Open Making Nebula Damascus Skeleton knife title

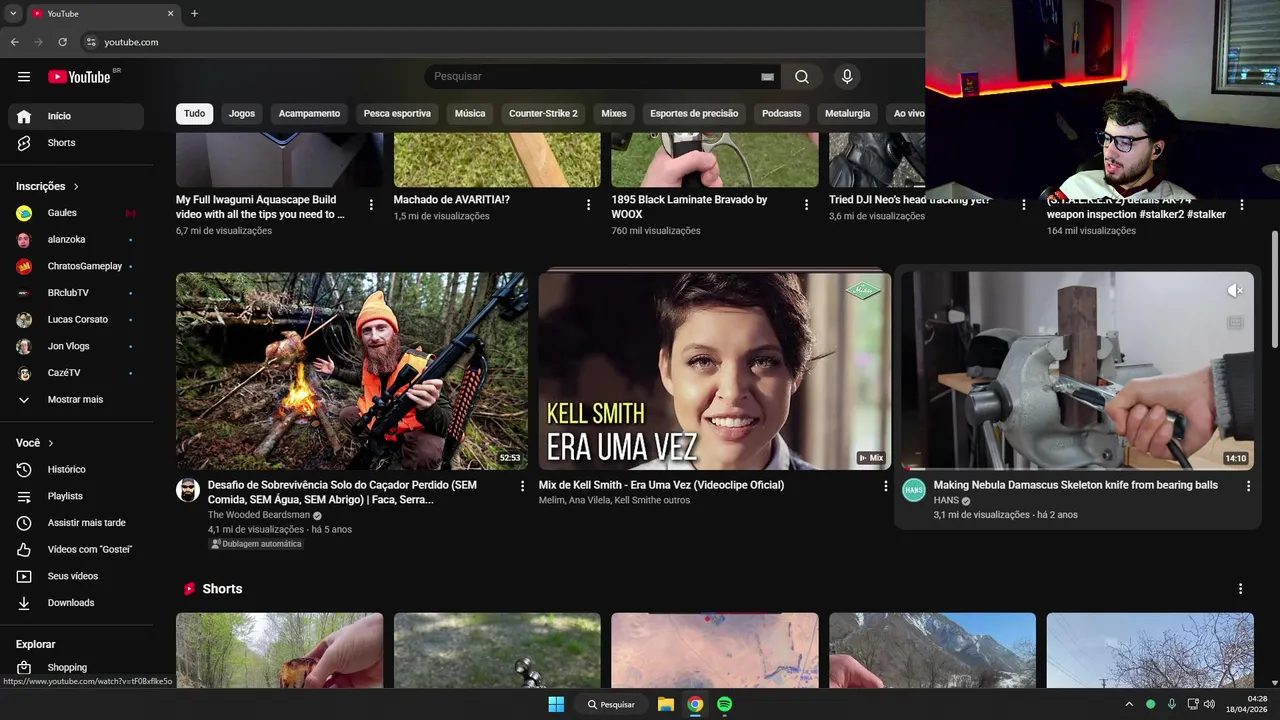click(1075, 485)
